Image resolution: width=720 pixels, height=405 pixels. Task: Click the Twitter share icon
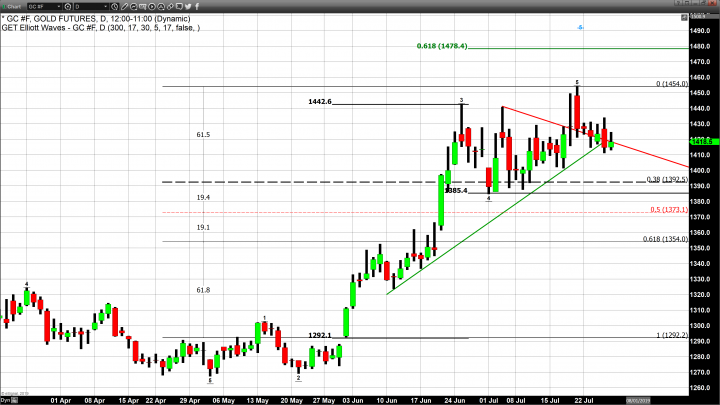[188, 6]
